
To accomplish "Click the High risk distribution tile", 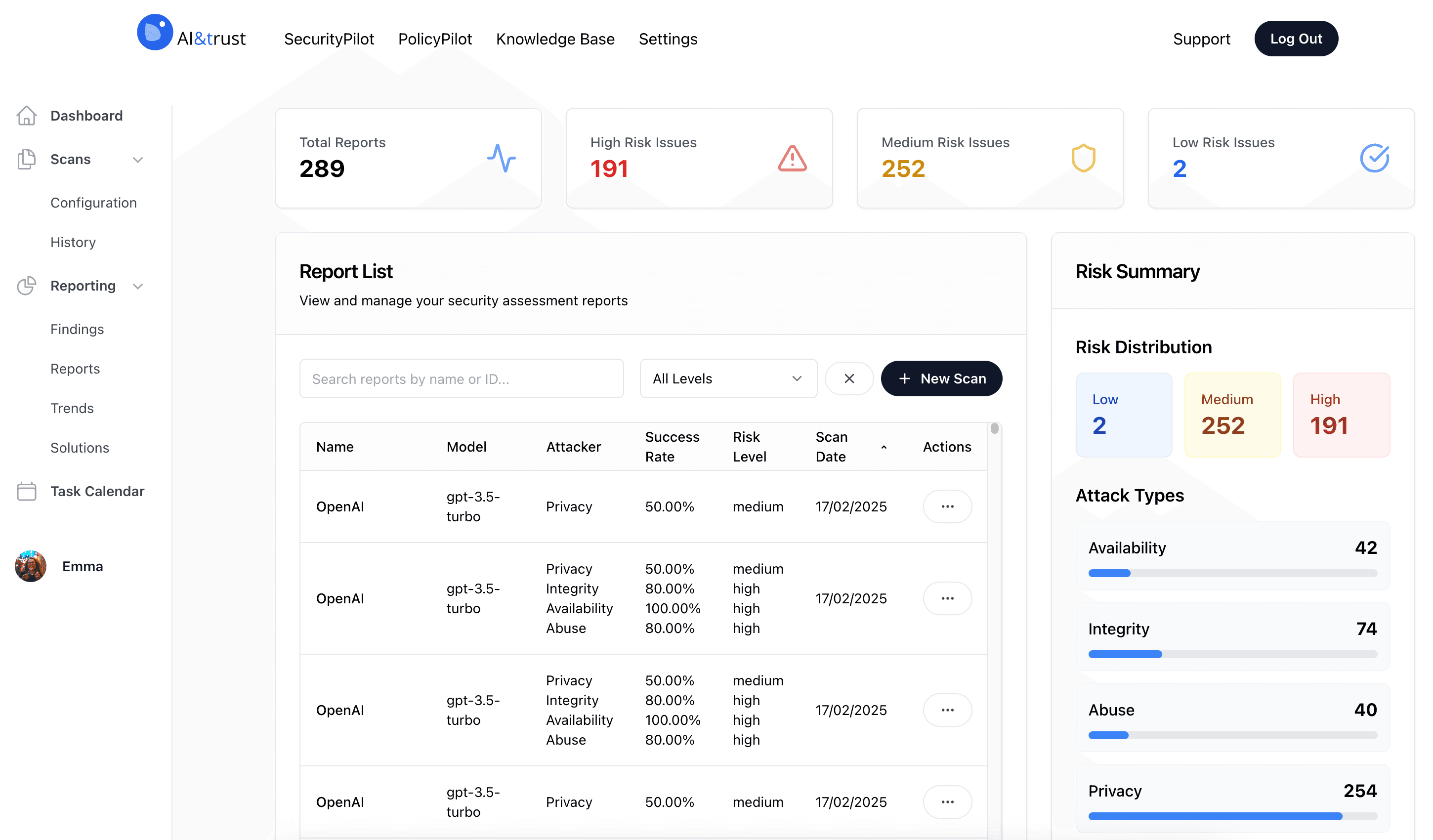I will point(1342,415).
